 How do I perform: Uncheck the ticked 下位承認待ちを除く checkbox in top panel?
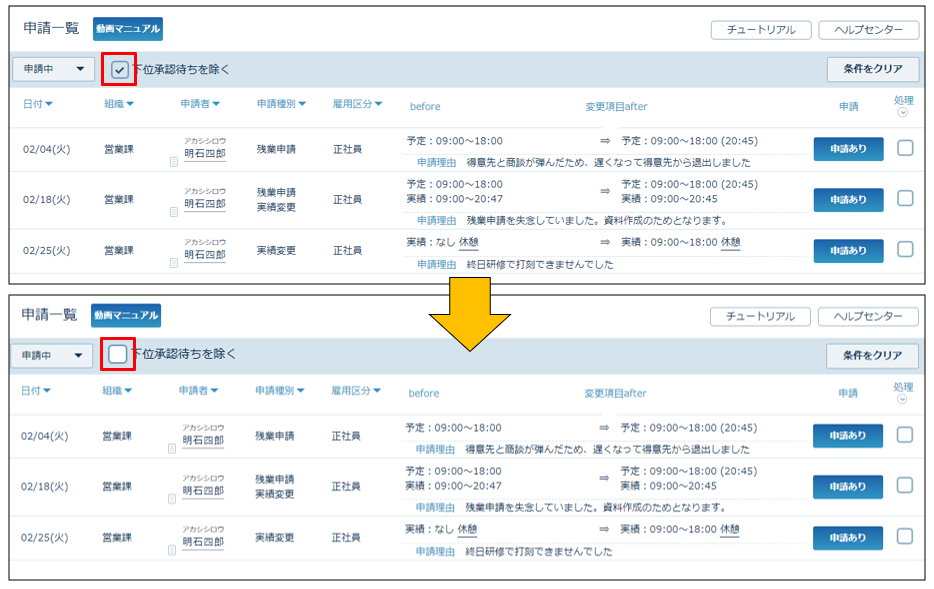(120, 69)
